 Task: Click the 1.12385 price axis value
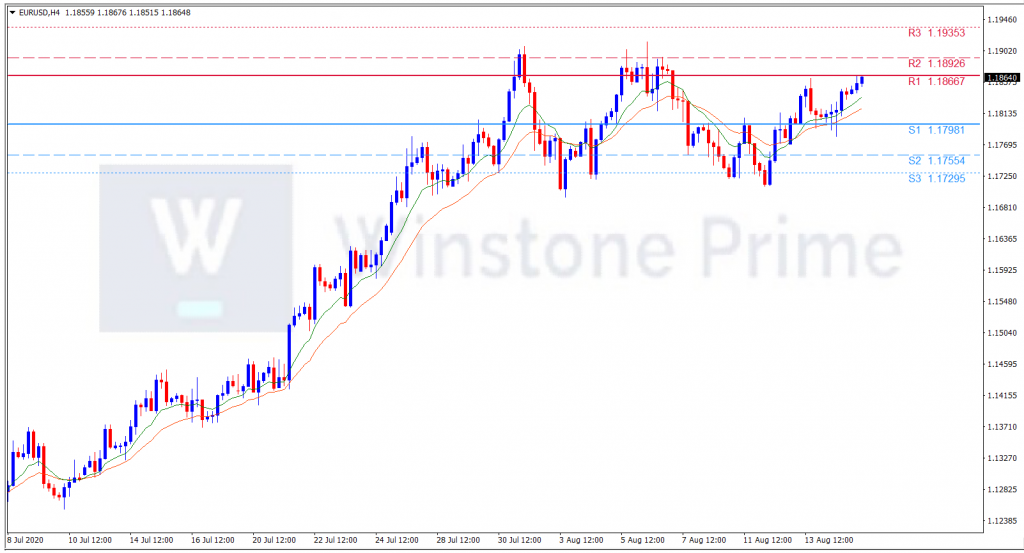tap(1000, 521)
